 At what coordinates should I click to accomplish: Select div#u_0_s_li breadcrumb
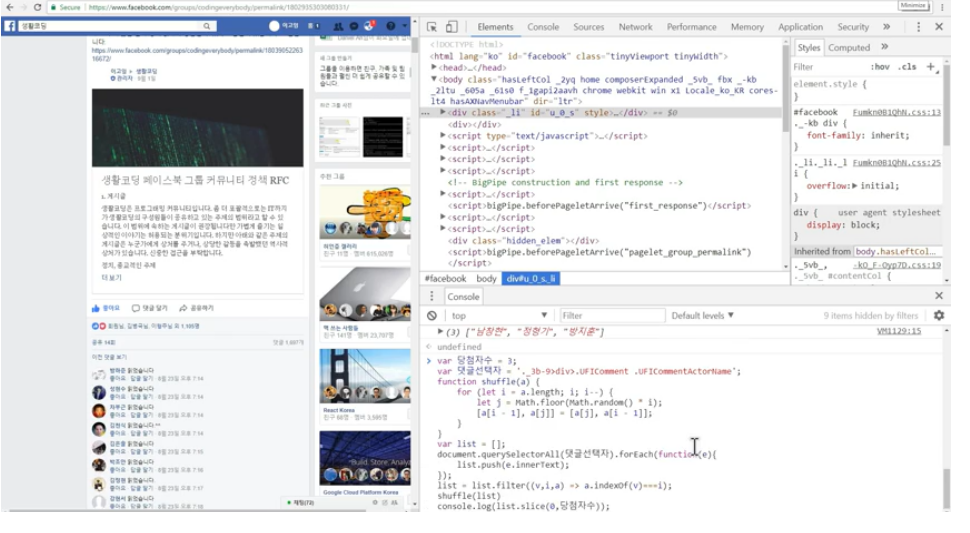tap(531, 279)
